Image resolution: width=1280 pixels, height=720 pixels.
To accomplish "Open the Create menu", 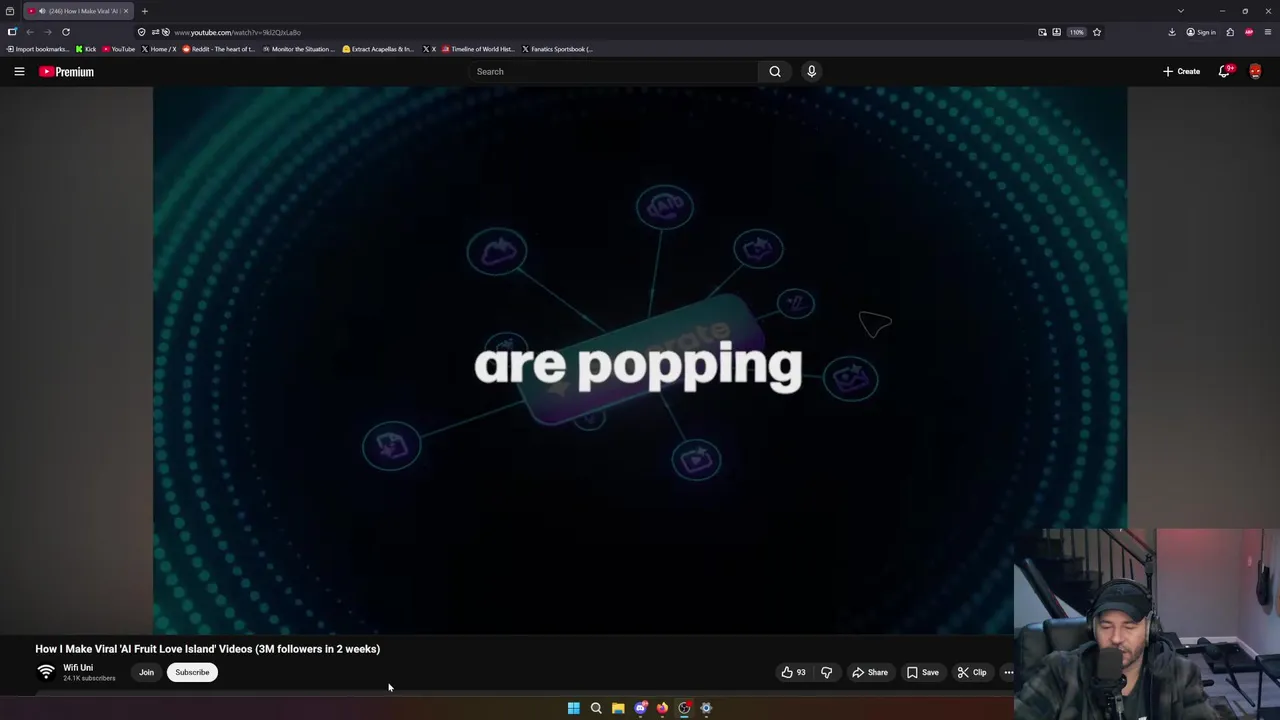I will coord(1181,71).
